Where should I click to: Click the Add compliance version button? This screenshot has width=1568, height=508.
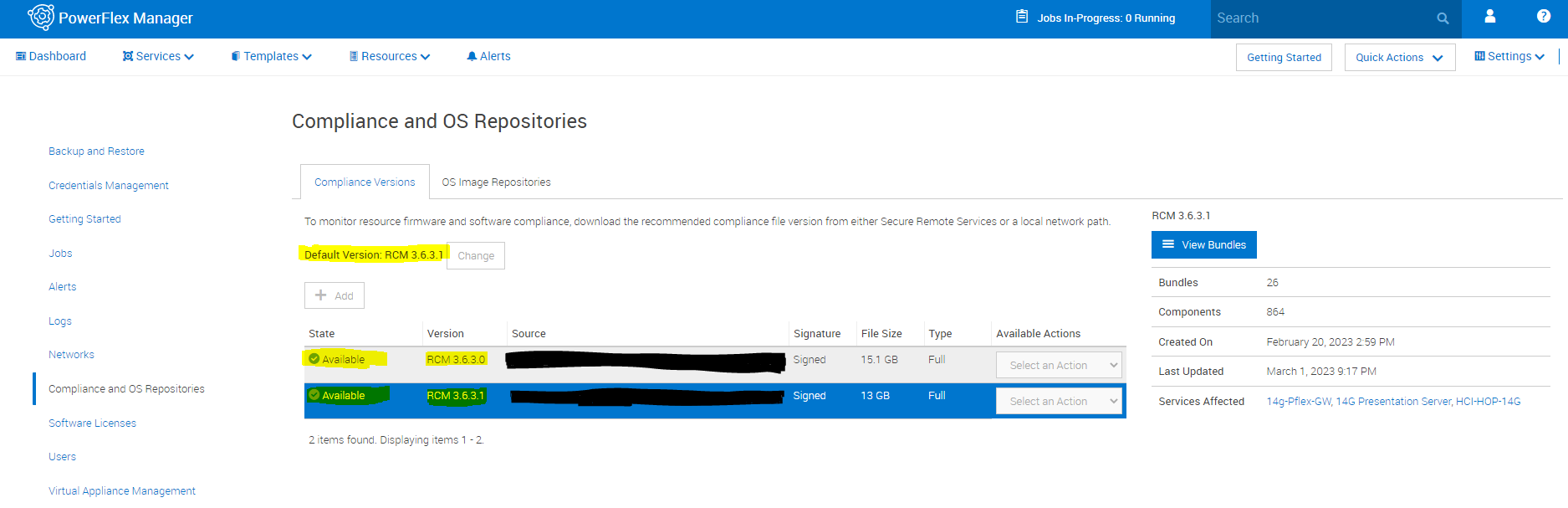pos(335,295)
